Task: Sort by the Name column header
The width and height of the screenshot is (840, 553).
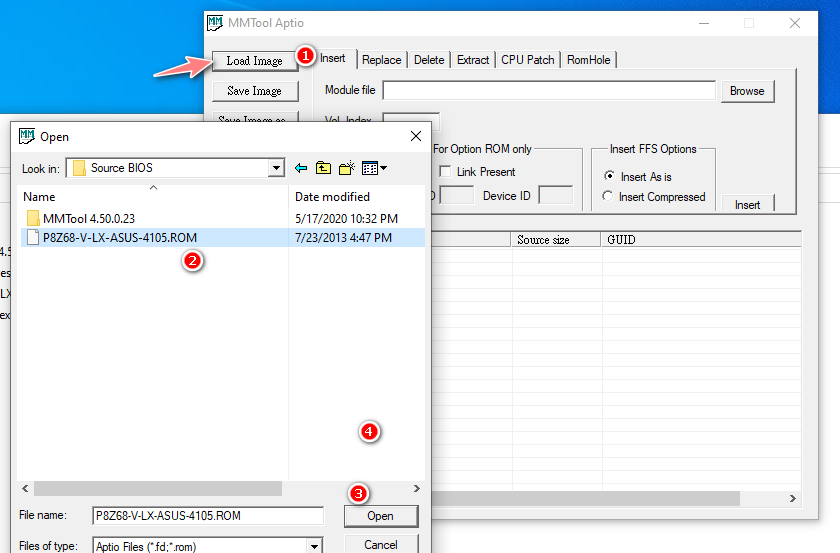Action: pos(153,197)
